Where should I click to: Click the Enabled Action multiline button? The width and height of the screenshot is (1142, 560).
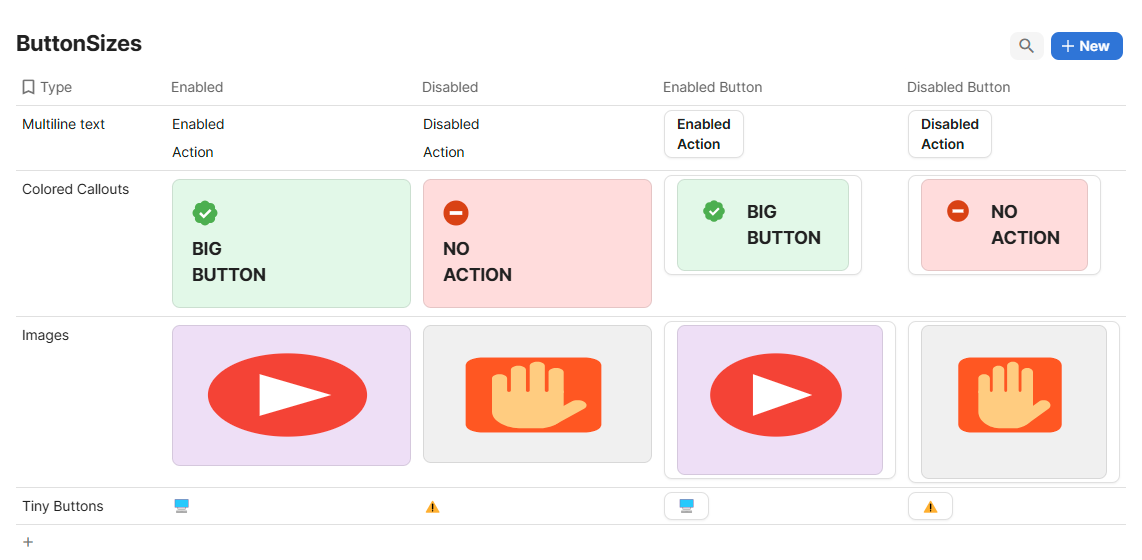click(x=704, y=134)
